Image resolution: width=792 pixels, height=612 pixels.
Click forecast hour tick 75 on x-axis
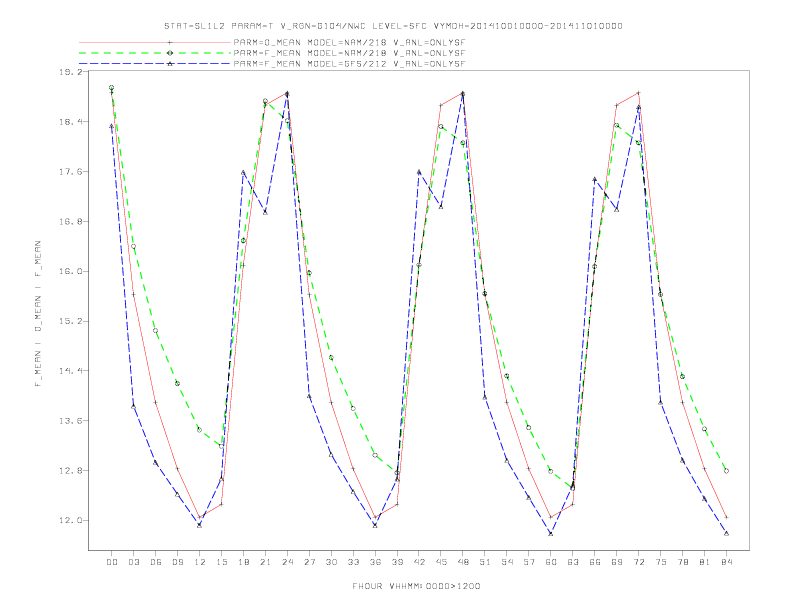coord(661,562)
